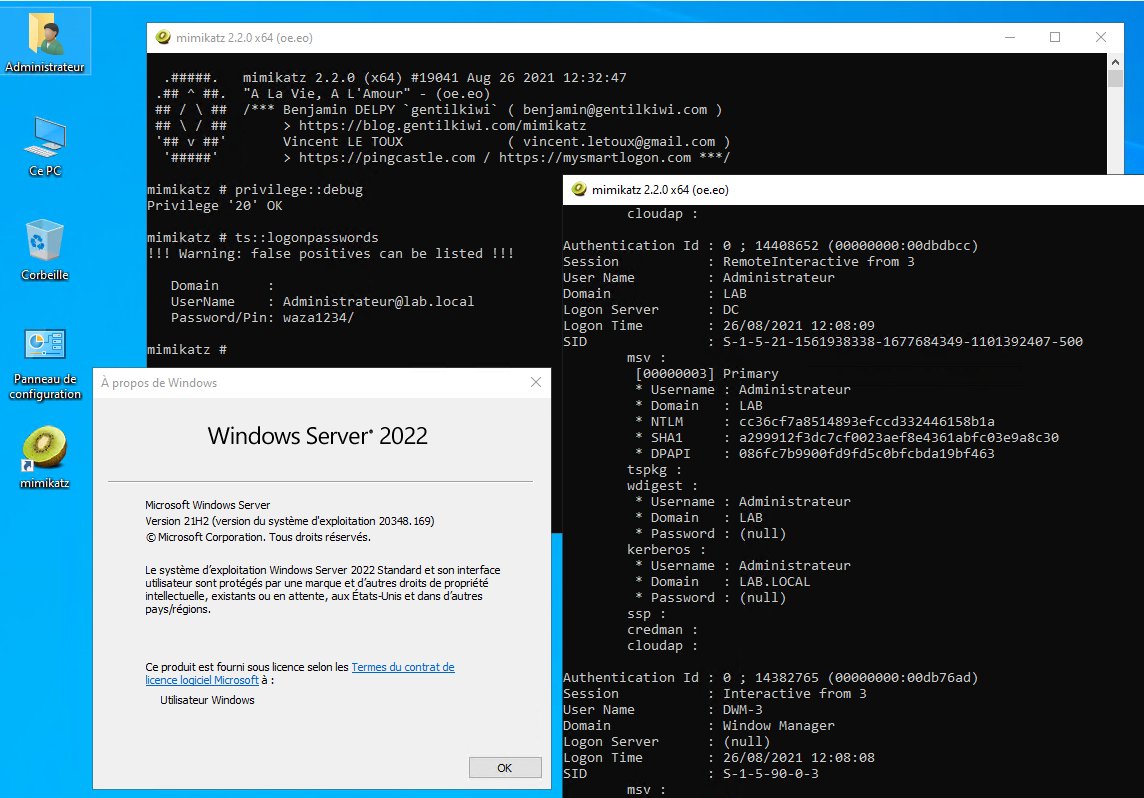Click the blog.gentilkiwi.com/mimikatz URL text
This screenshot has height=798, width=1144.
coord(442,125)
